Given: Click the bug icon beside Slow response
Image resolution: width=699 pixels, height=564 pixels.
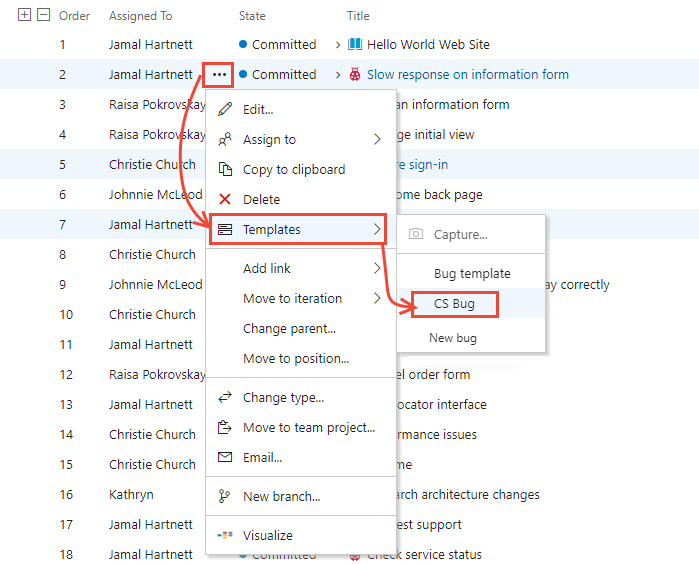Looking at the screenshot, I should pos(355,74).
